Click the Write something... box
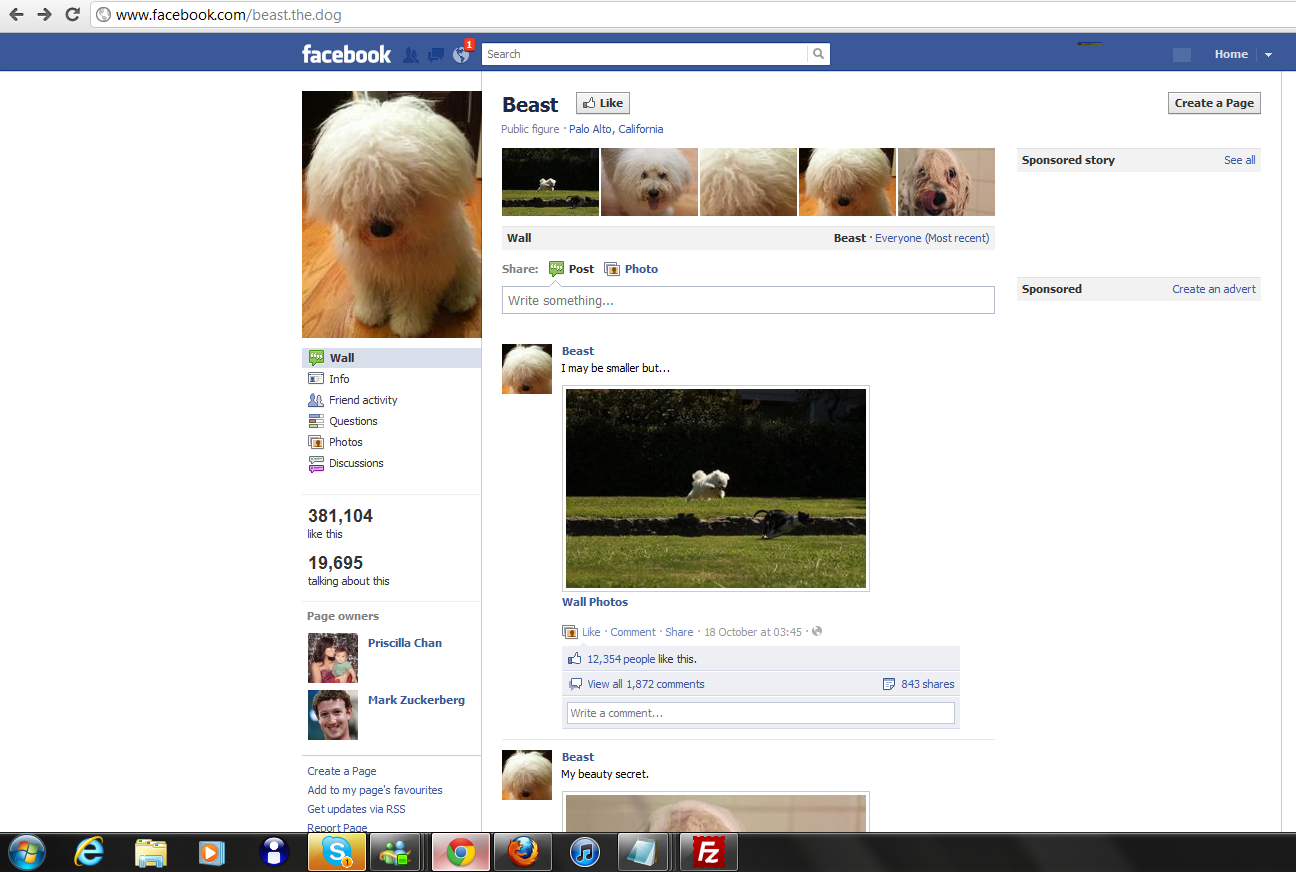The width and height of the screenshot is (1296, 872). pos(748,300)
